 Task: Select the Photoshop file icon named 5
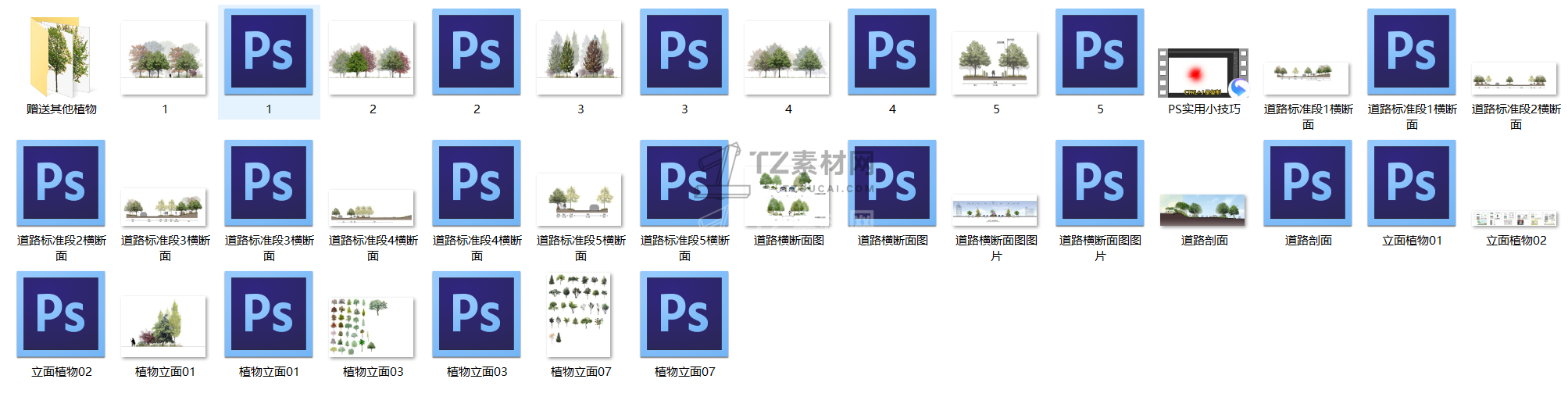(1100, 52)
